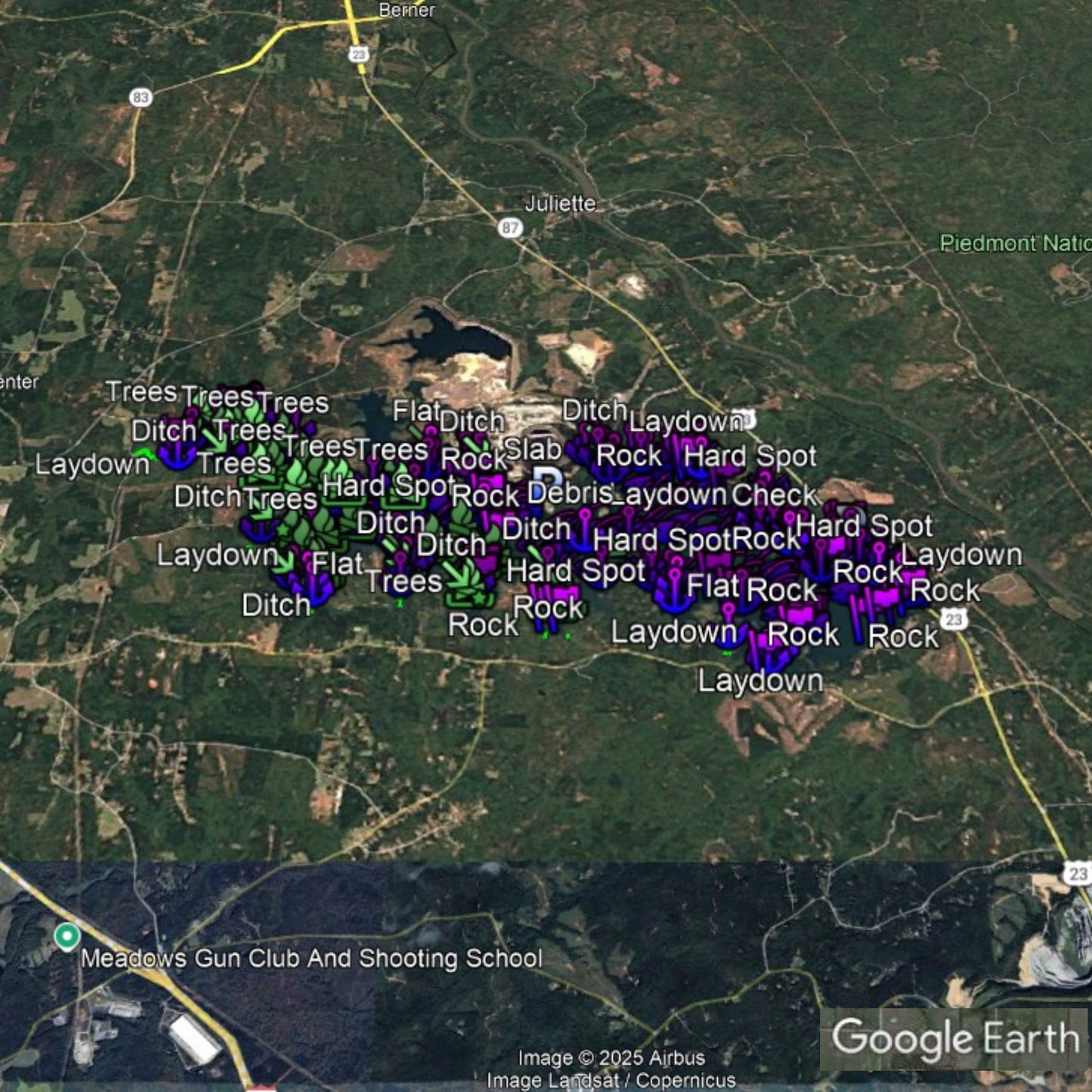The height and width of the screenshot is (1092, 1092).
Task: Click the Google Earth logo
Action: pos(955,1038)
